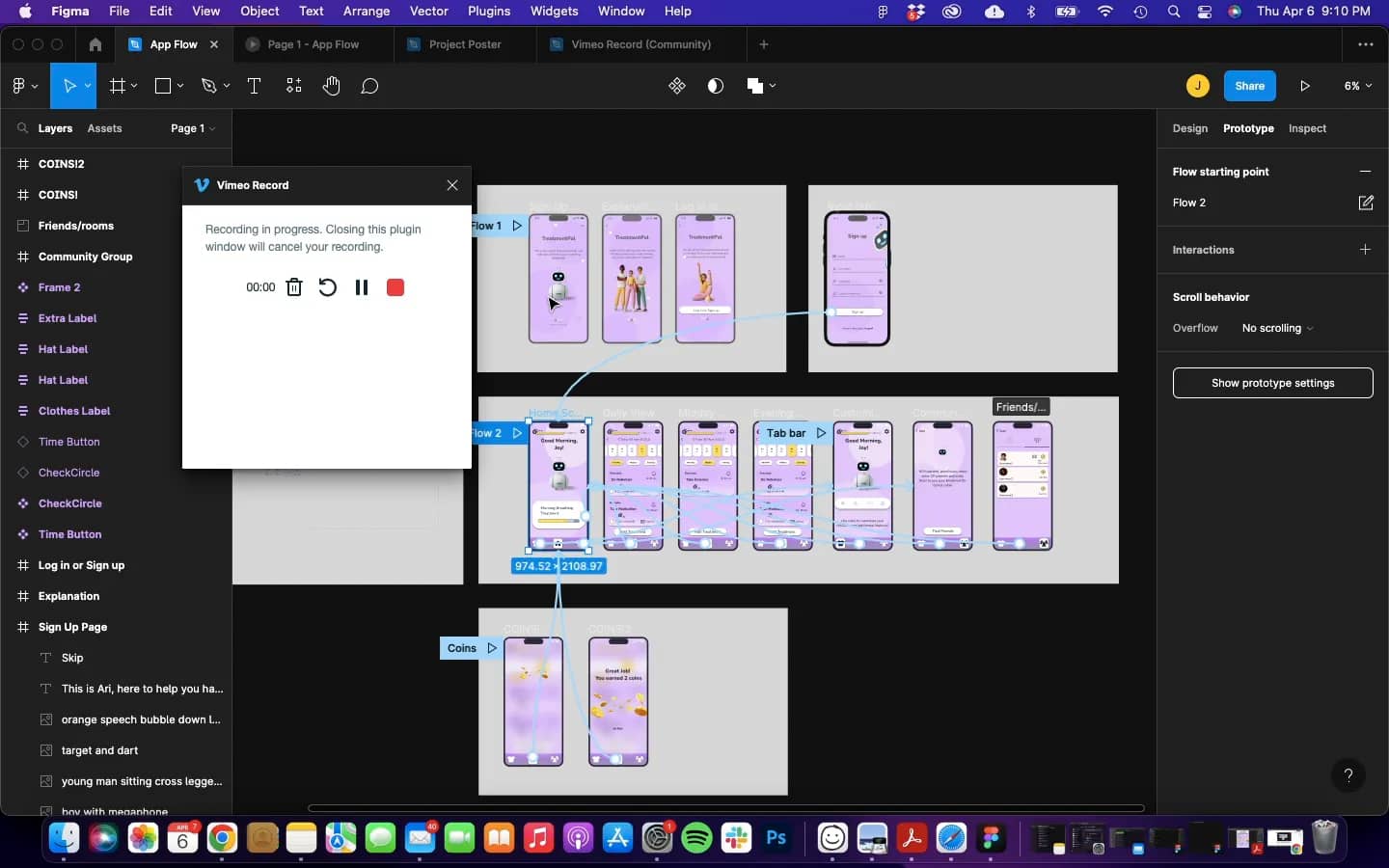
Task: Play the Coins flow from its label
Action: 492,648
